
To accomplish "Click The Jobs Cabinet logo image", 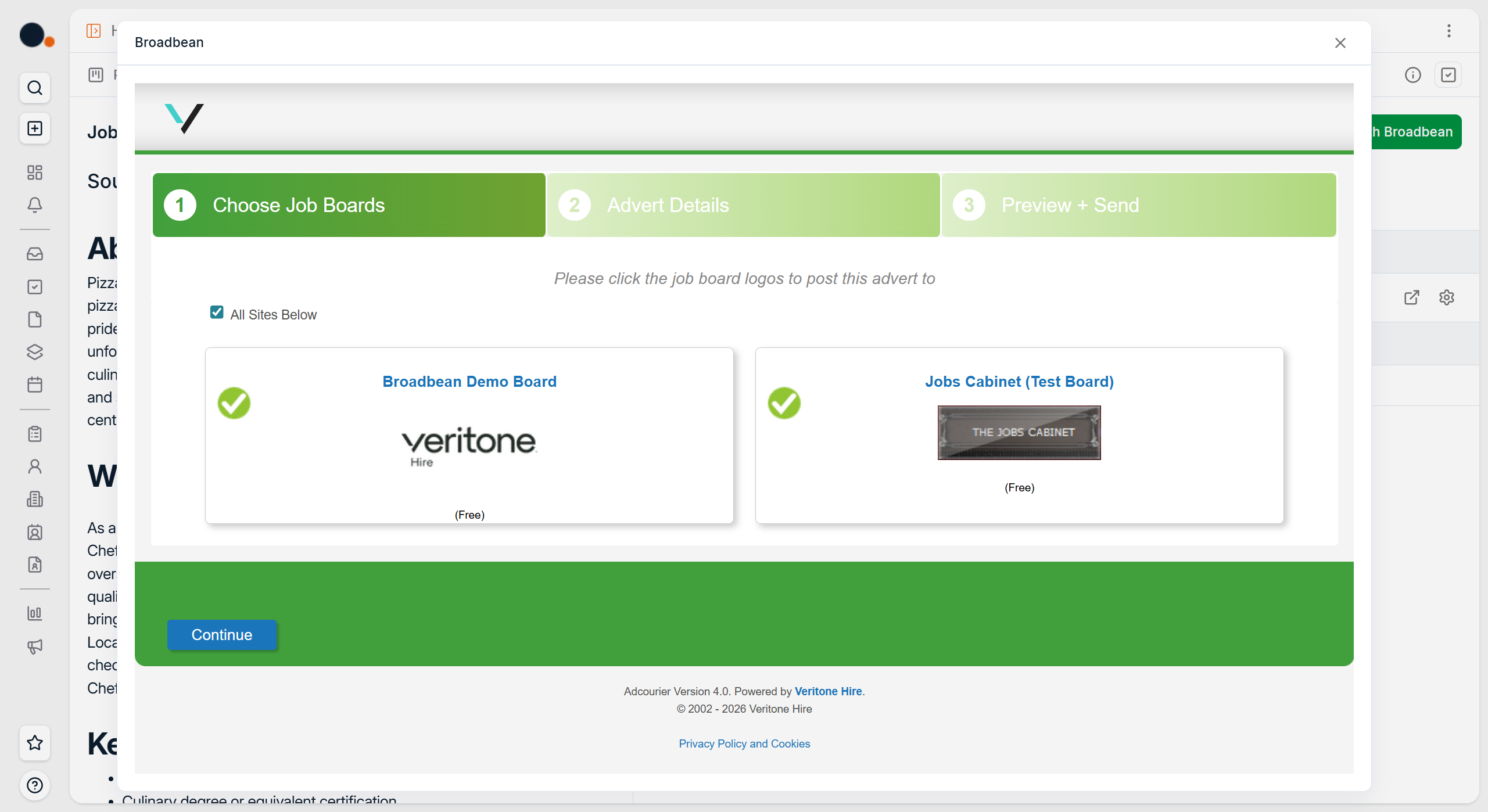I will click(1019, 433).
